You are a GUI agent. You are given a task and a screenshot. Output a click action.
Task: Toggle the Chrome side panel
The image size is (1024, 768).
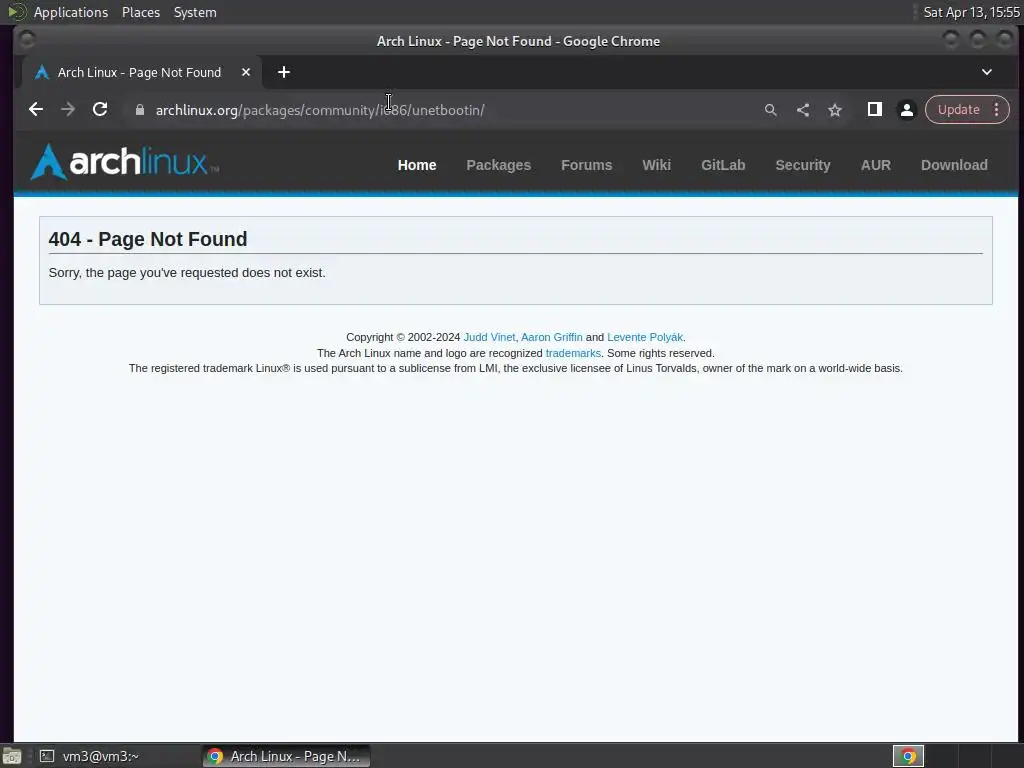pos(874,110)
